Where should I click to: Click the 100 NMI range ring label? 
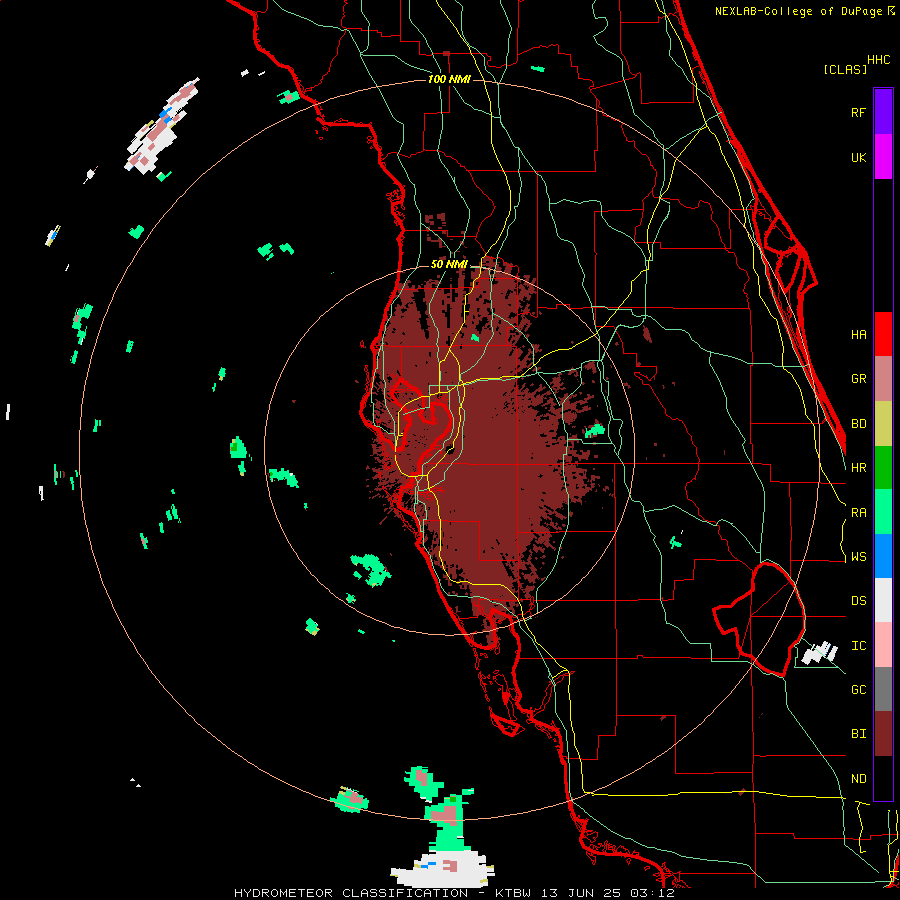[x=449, y=79]
